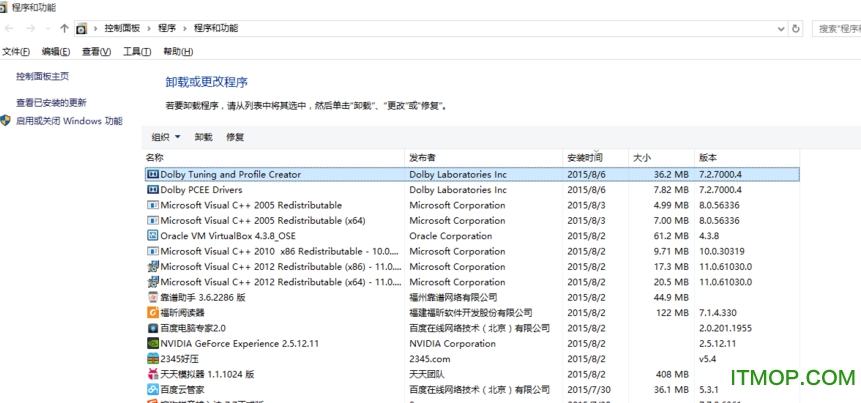Open the 编辑(E) menu
This screenshot has width=861, height=403.
[56, 52]
